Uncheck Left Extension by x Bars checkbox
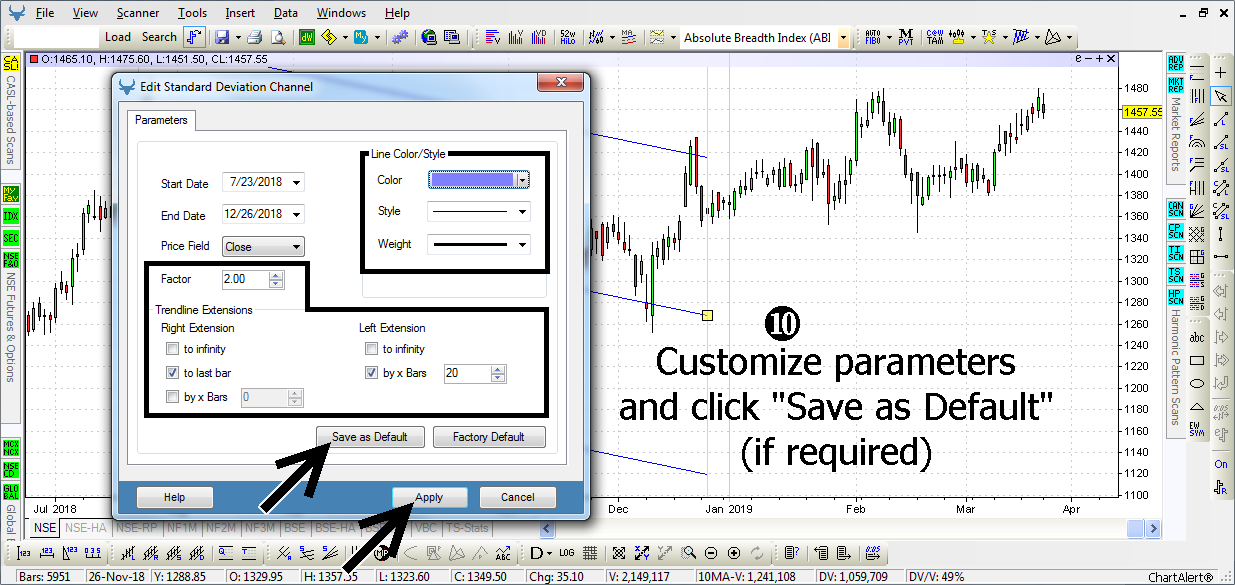Image resolution: width=1235 pixels, height=585 pixels. [372, 373]
